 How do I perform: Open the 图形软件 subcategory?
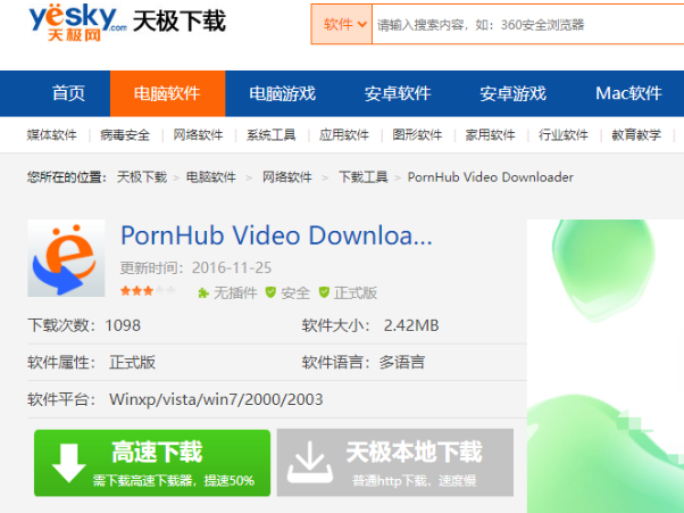point(417,135)
